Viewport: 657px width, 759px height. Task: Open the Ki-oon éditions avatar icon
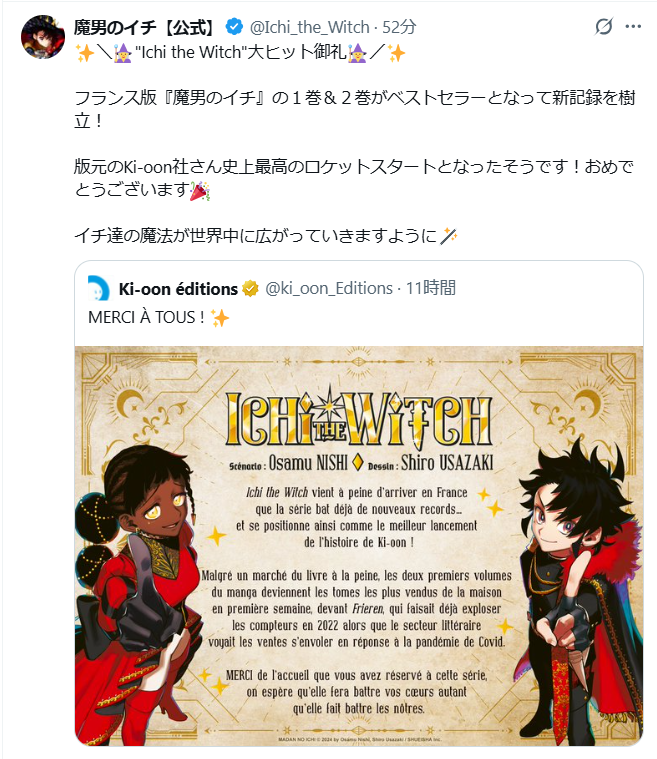pyautogui.click(x=99, y=288)
